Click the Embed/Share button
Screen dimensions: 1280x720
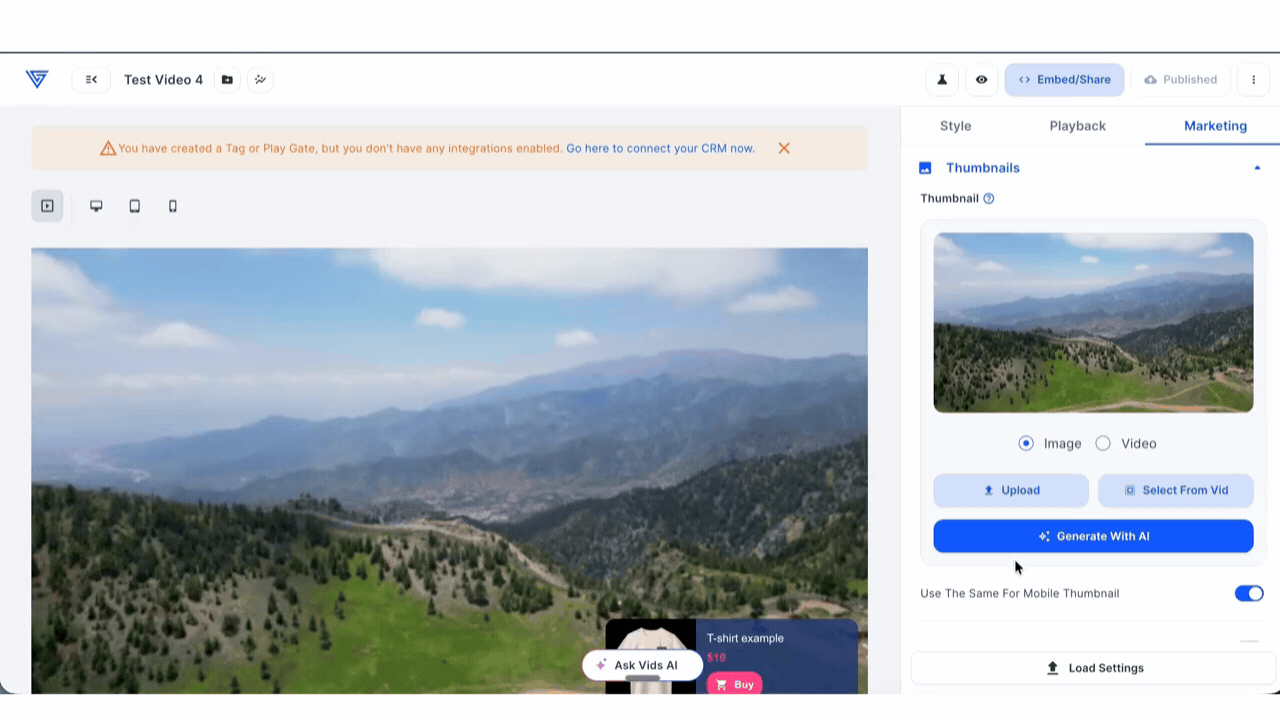(1064, 79)
